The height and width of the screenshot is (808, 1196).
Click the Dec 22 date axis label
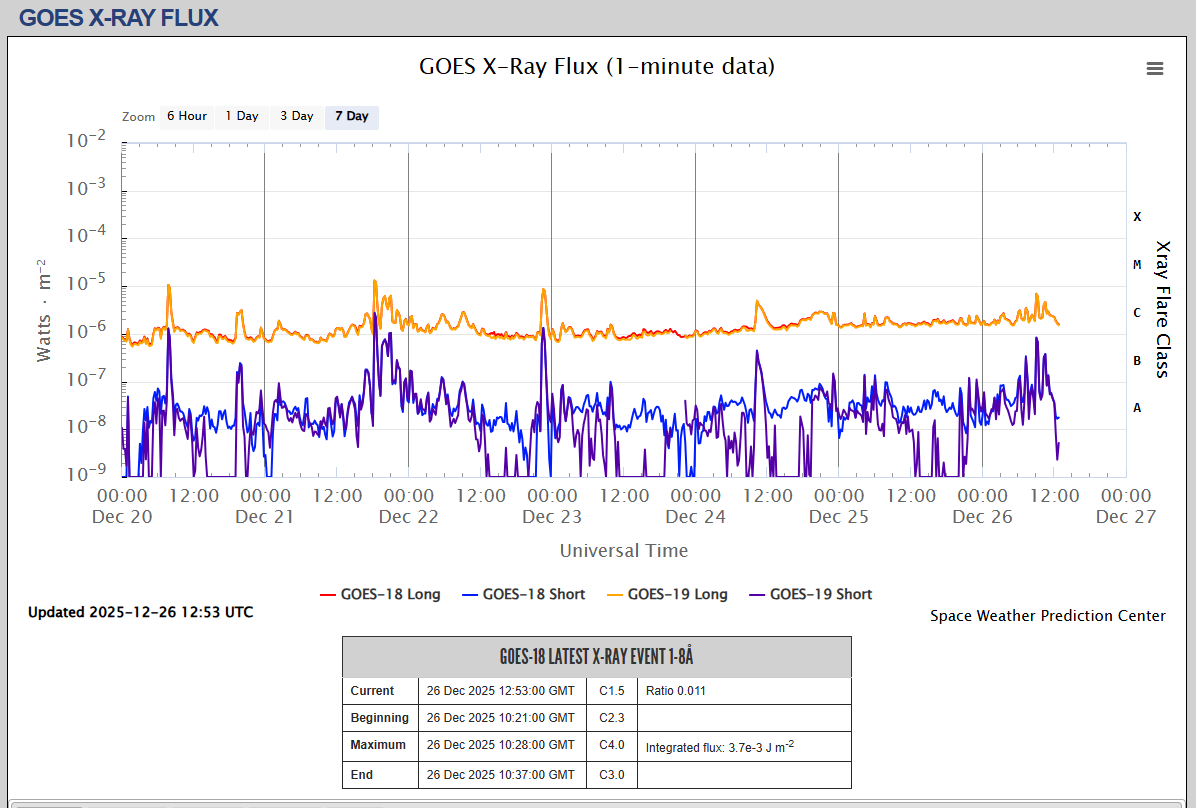tap(408, 516)
